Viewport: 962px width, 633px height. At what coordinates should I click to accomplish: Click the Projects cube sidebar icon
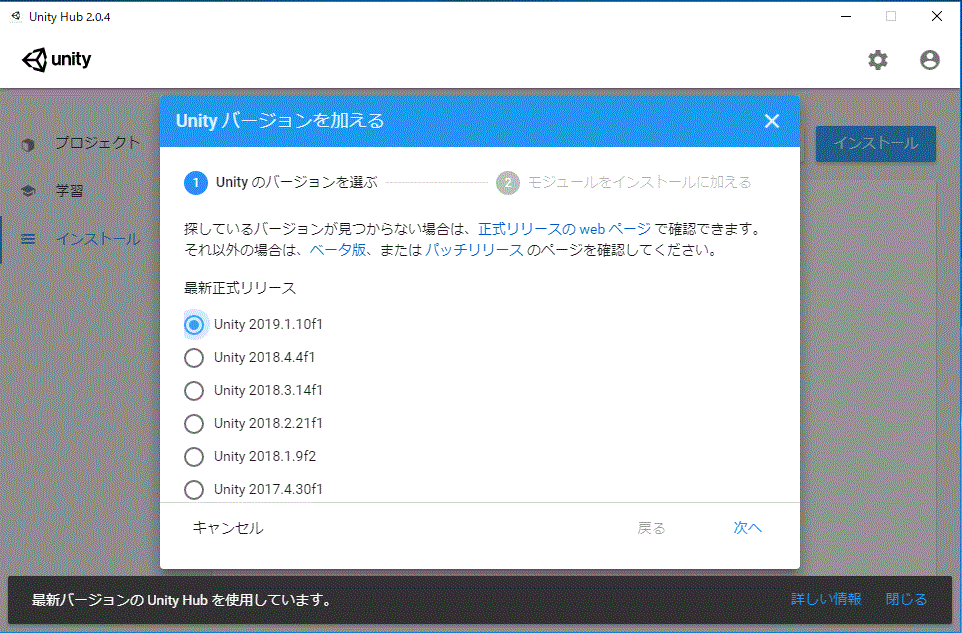[28, 144]
